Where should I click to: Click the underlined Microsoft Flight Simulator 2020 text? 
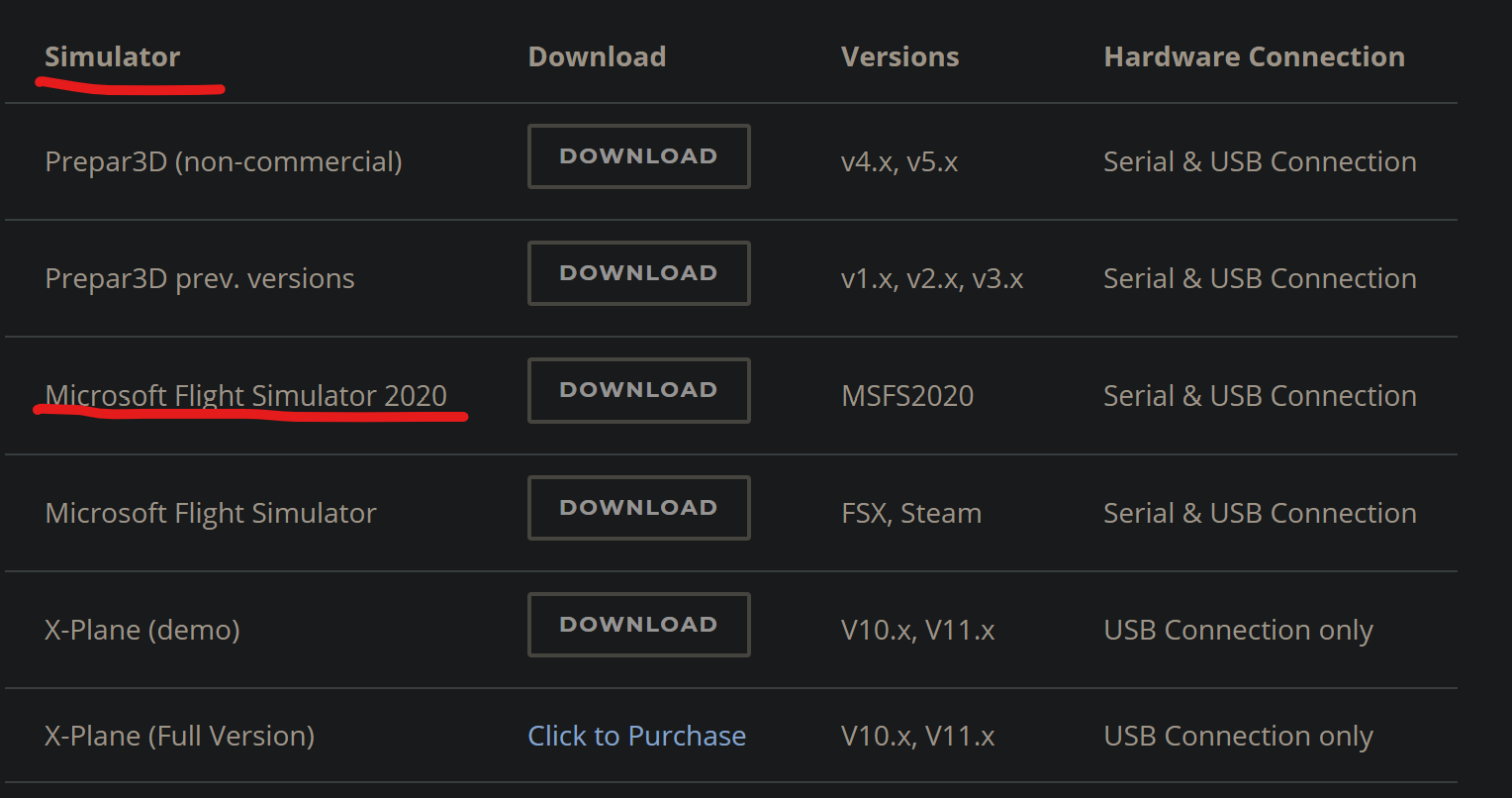(x=246, y=395)
